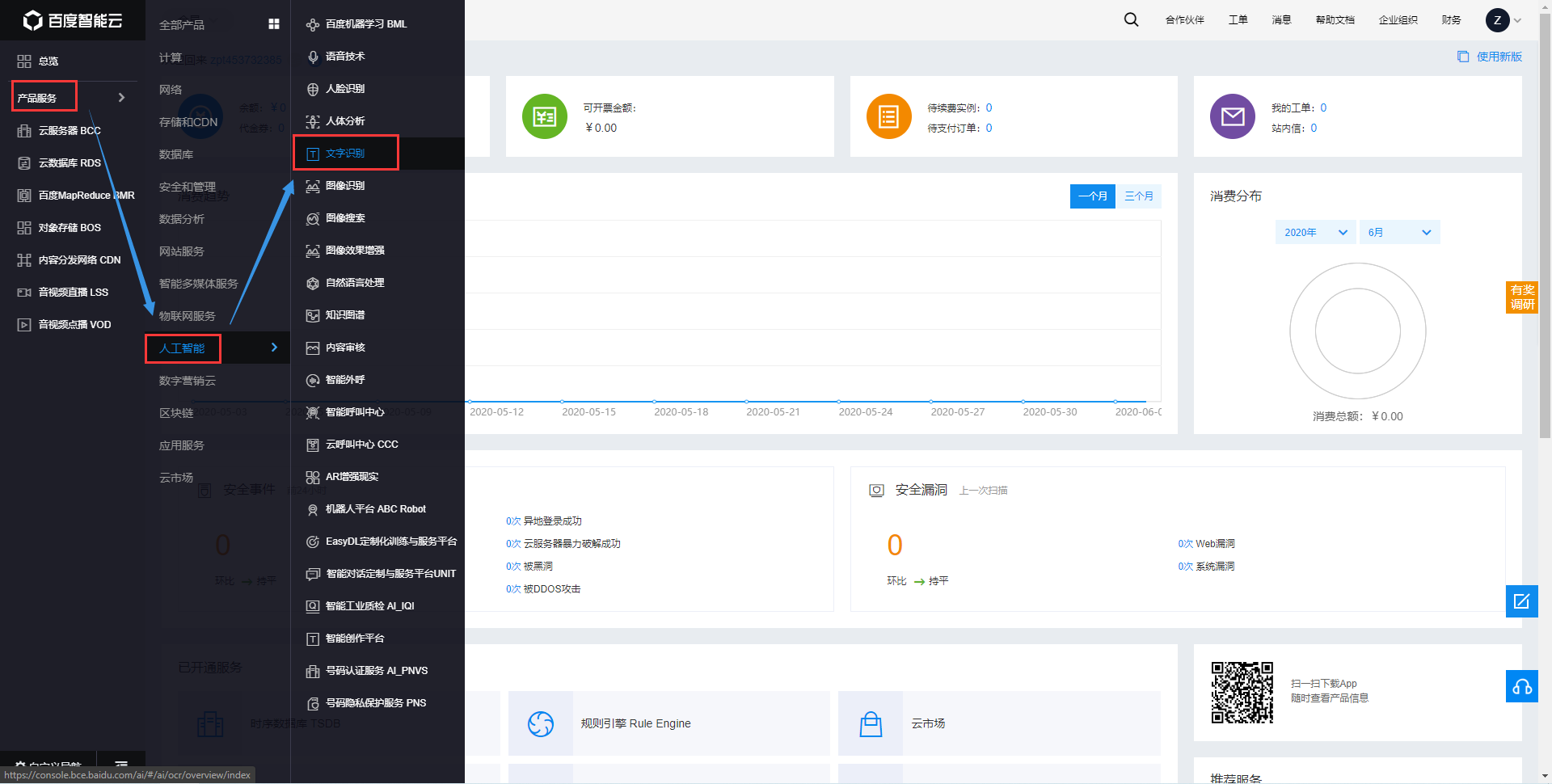Screen dimensions: 1552x784
Task: Click 0次 异地登录成功 text
Action: tap(544, 521)
